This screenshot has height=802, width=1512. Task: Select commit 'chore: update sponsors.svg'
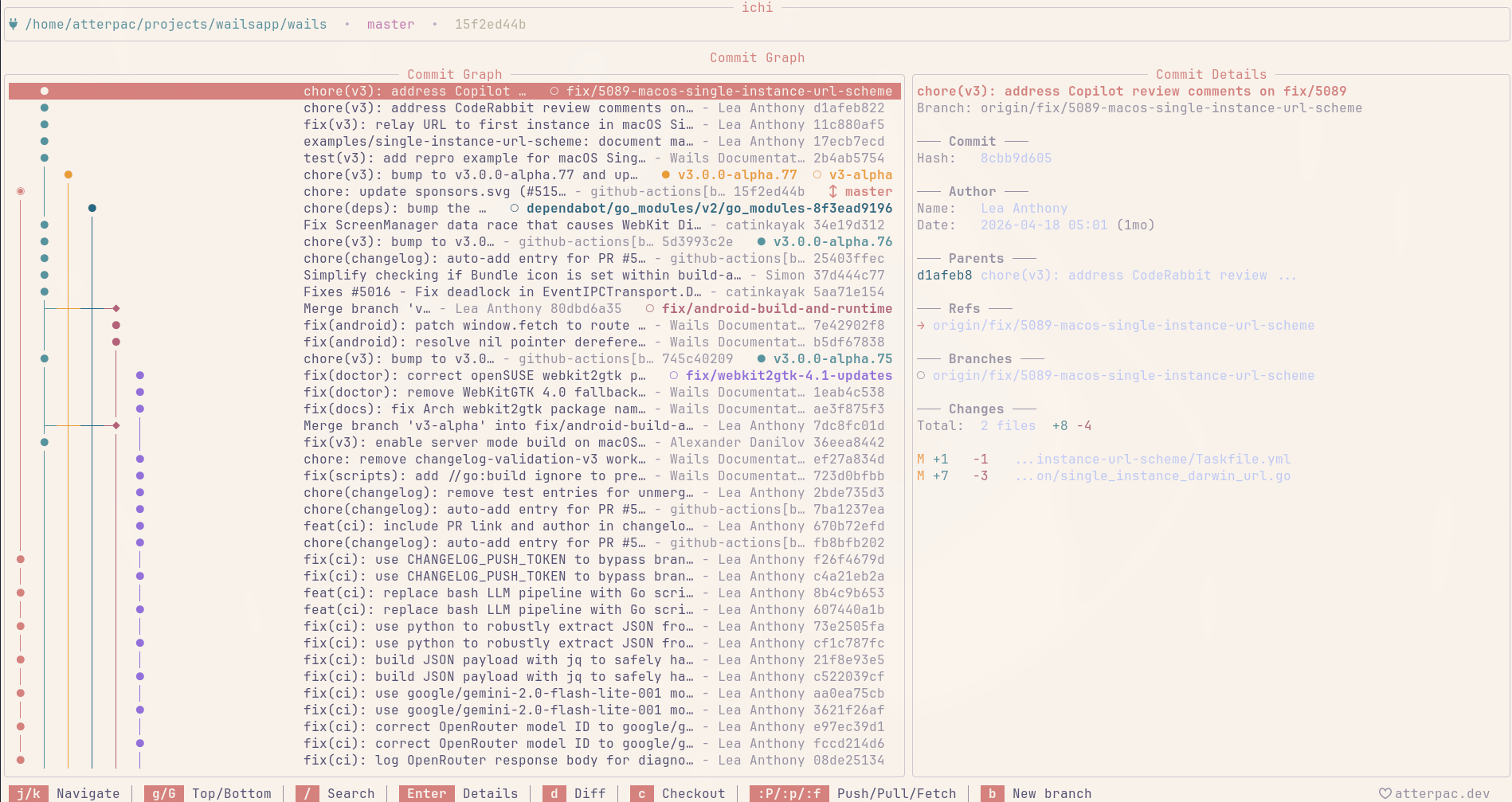pos(455,191)
